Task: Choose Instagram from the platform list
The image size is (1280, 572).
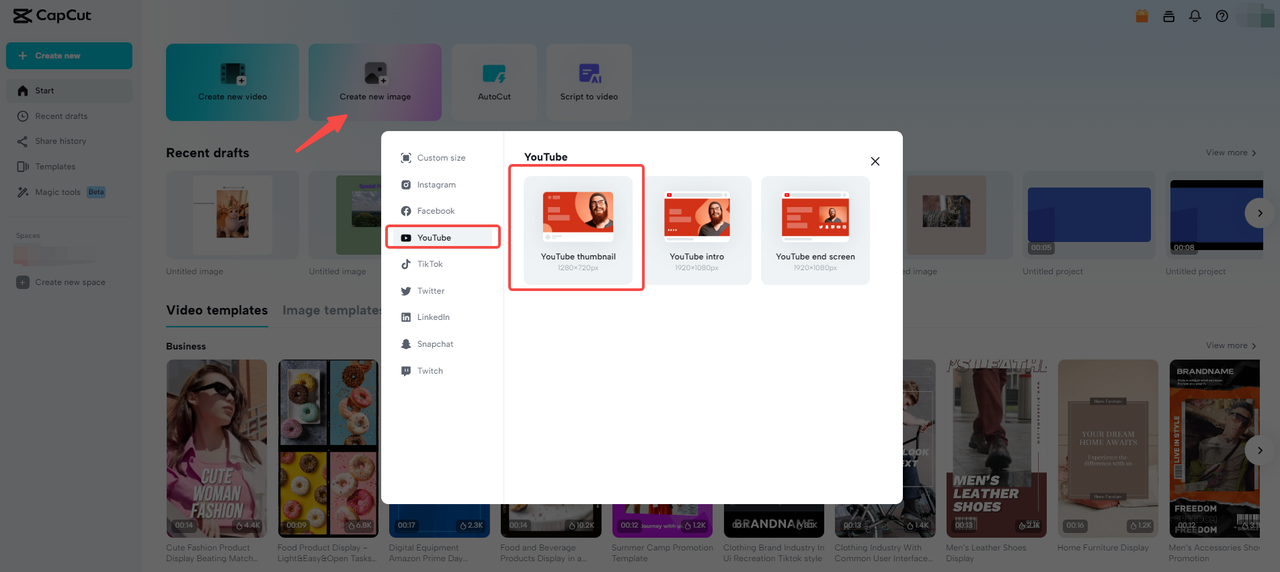Action: tap(436, 185)
